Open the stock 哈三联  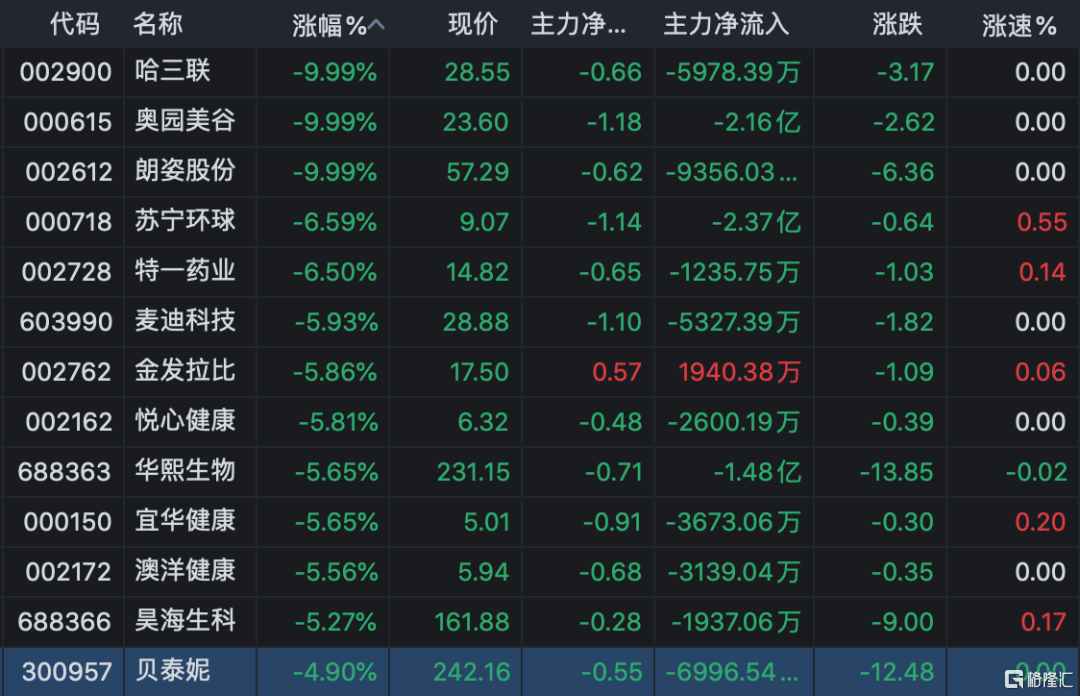(x=172, y=71)
